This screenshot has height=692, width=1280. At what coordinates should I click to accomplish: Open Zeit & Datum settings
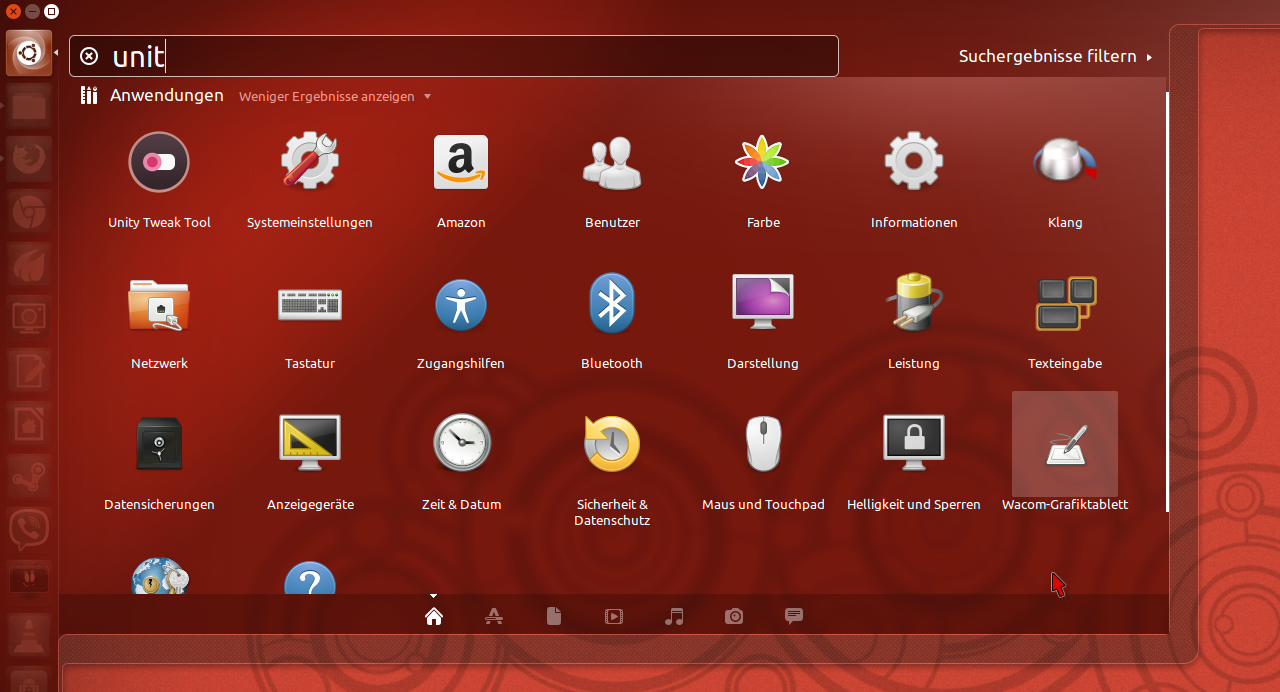point(461,443)
